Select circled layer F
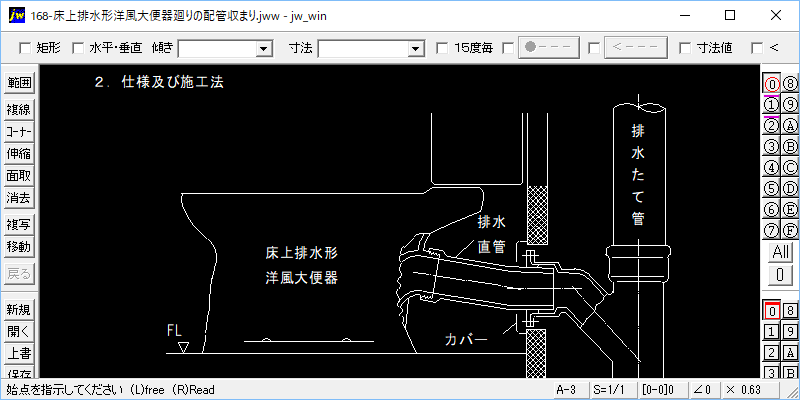800x400 pixels. [790, 230]
